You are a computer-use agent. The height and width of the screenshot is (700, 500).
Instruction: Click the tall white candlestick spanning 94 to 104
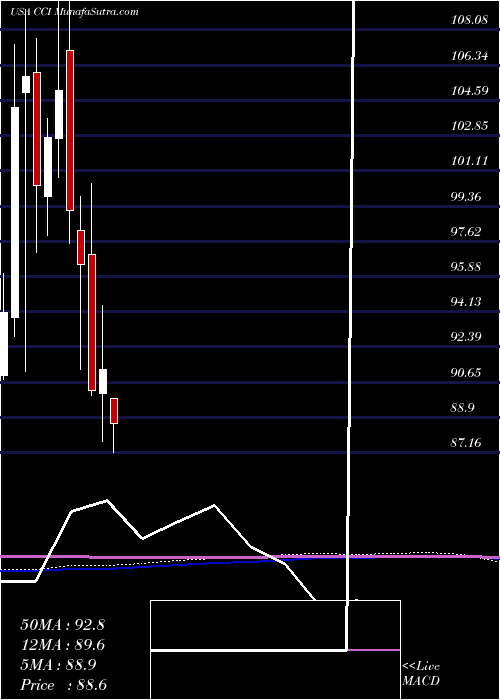[15, 212]
